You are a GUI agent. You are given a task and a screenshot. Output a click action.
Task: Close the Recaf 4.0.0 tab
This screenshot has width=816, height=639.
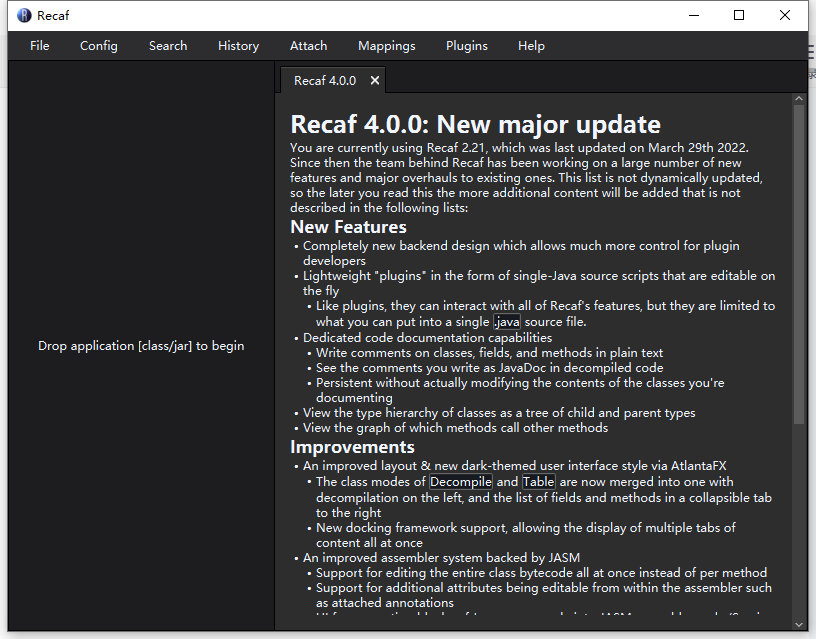pos(375,81)
